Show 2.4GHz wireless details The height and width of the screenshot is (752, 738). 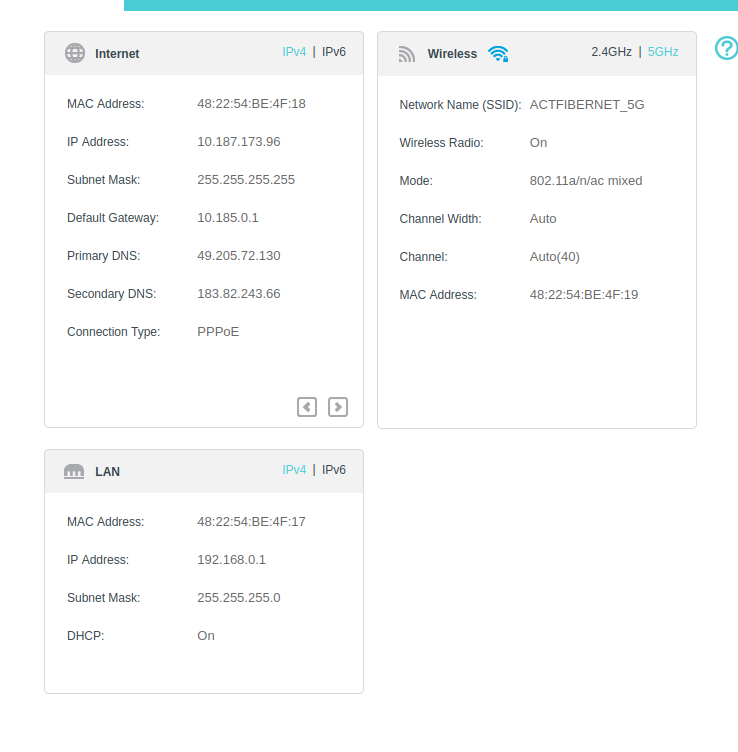[611, 52]
